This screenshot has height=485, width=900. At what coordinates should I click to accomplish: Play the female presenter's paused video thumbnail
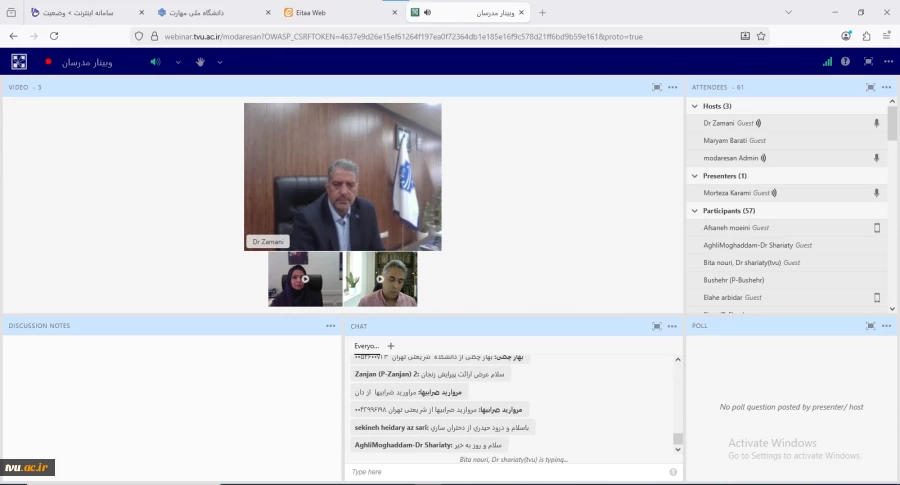coord(305,279)
